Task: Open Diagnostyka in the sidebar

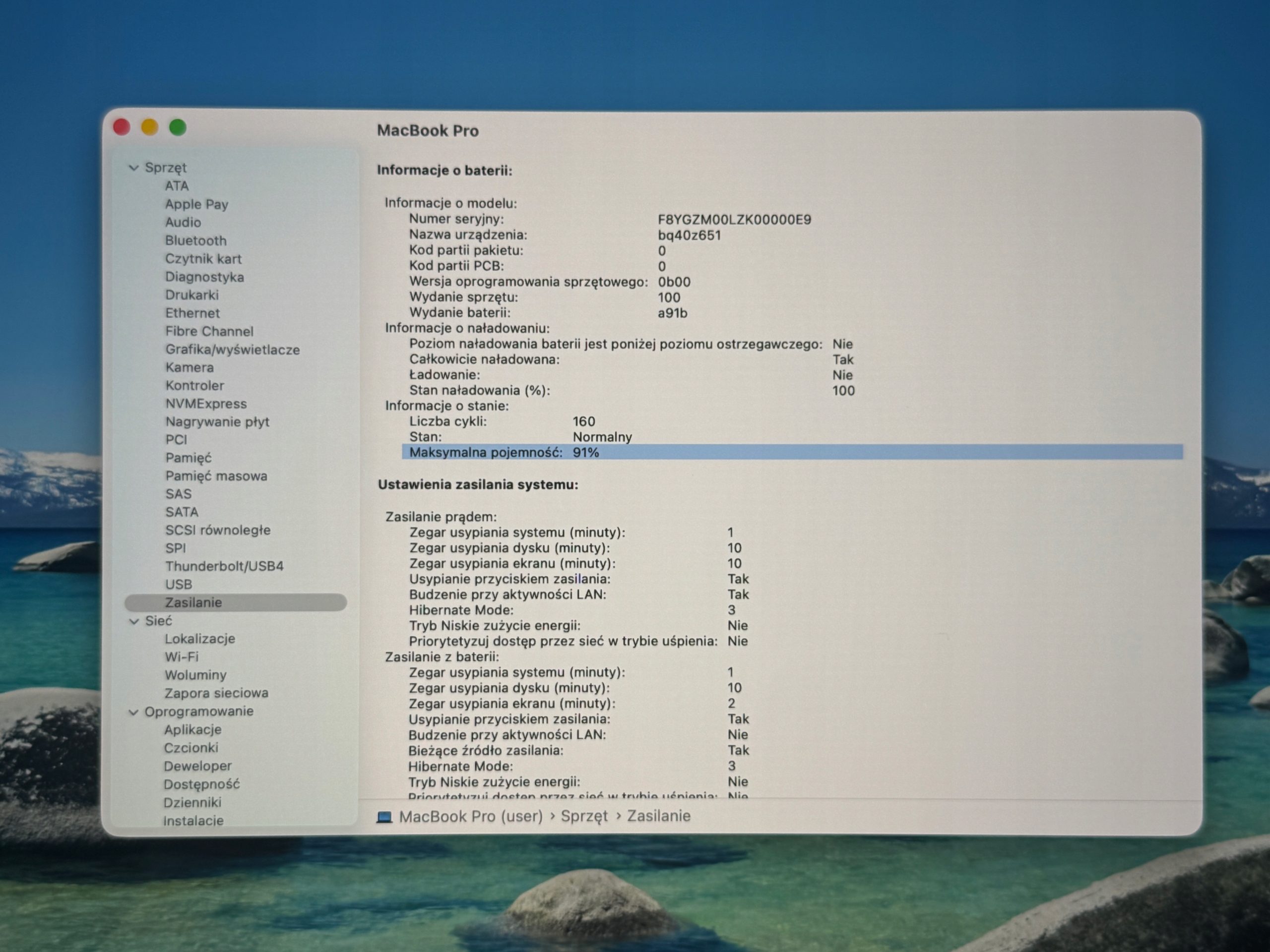Action: [x=204, y=277]
